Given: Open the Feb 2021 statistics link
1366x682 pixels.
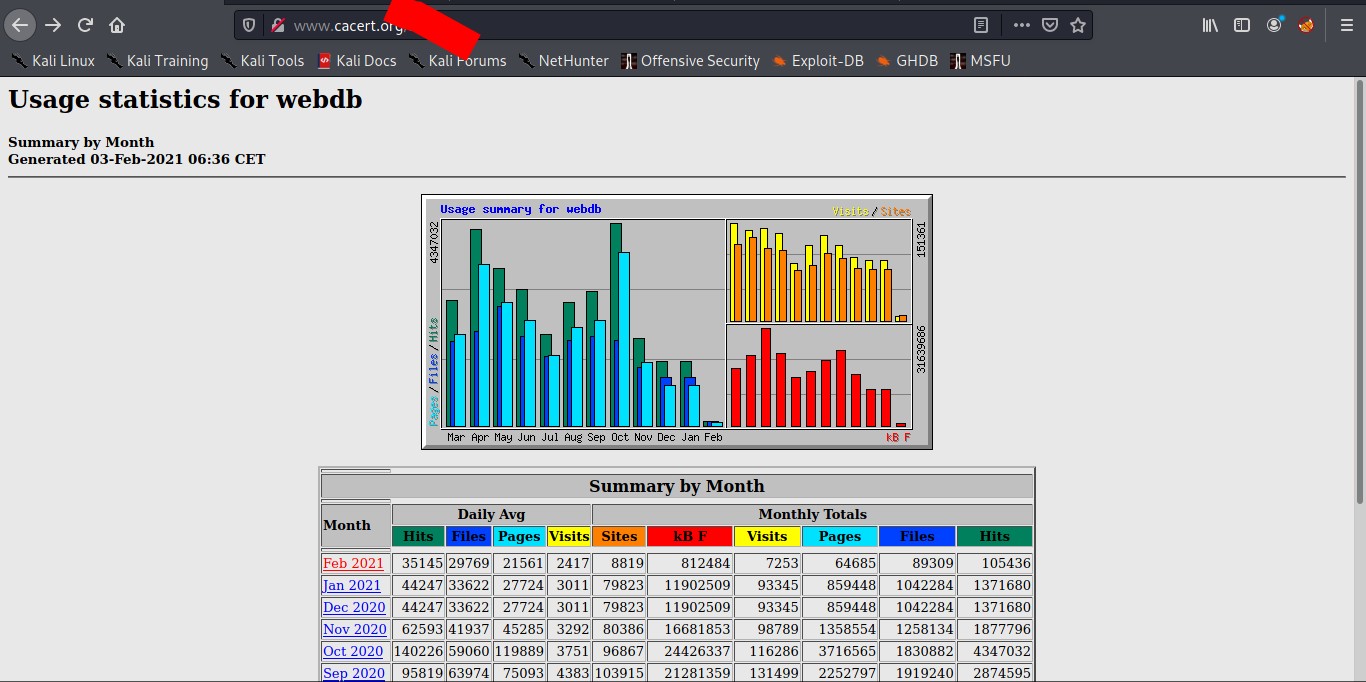Looking at the screenshot, I should (x=353, y=563).
